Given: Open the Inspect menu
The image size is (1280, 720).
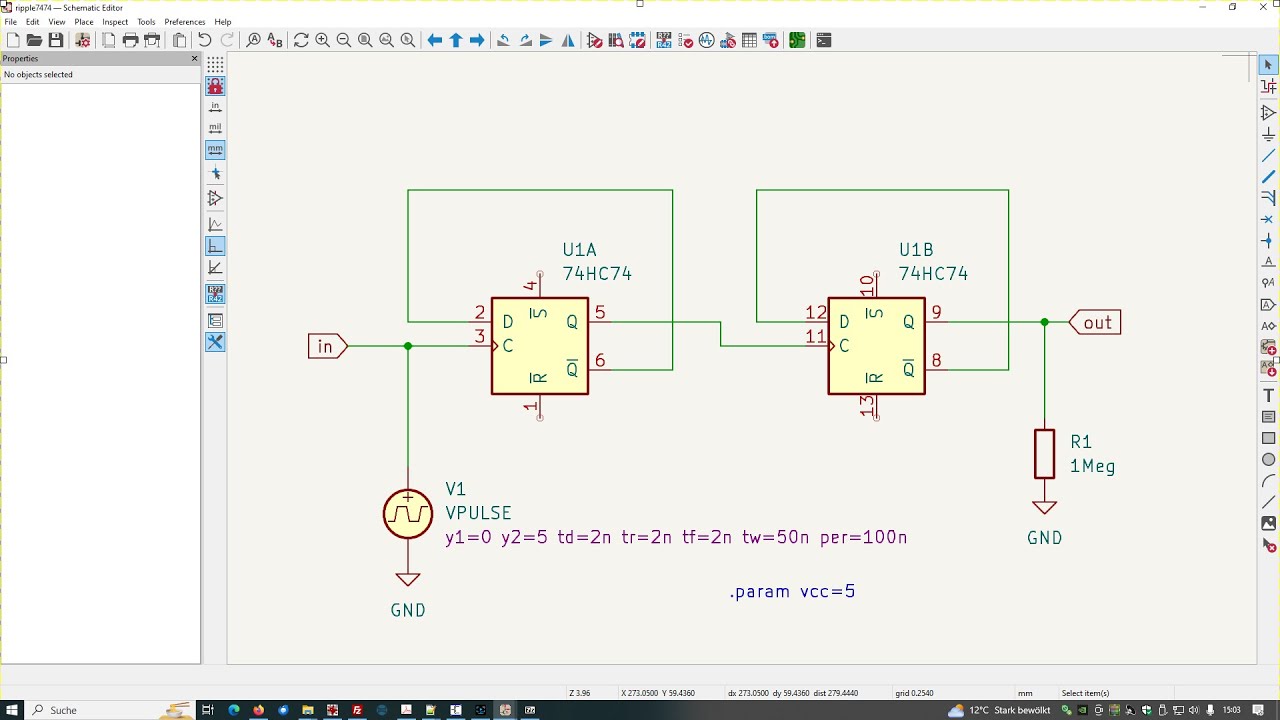Looking at the screenshot, I should [115, 22].
